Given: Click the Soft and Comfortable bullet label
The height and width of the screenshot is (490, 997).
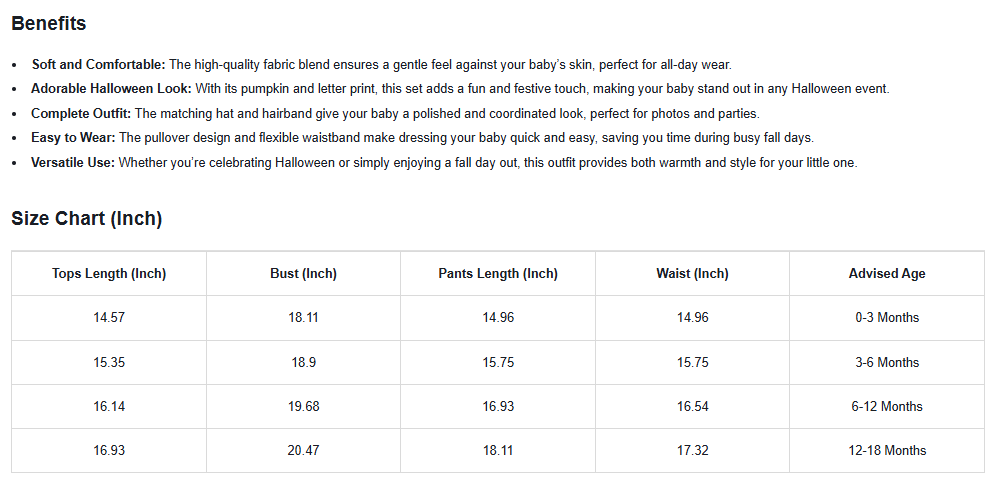Looking at the screenshot, I should [98, 65].
